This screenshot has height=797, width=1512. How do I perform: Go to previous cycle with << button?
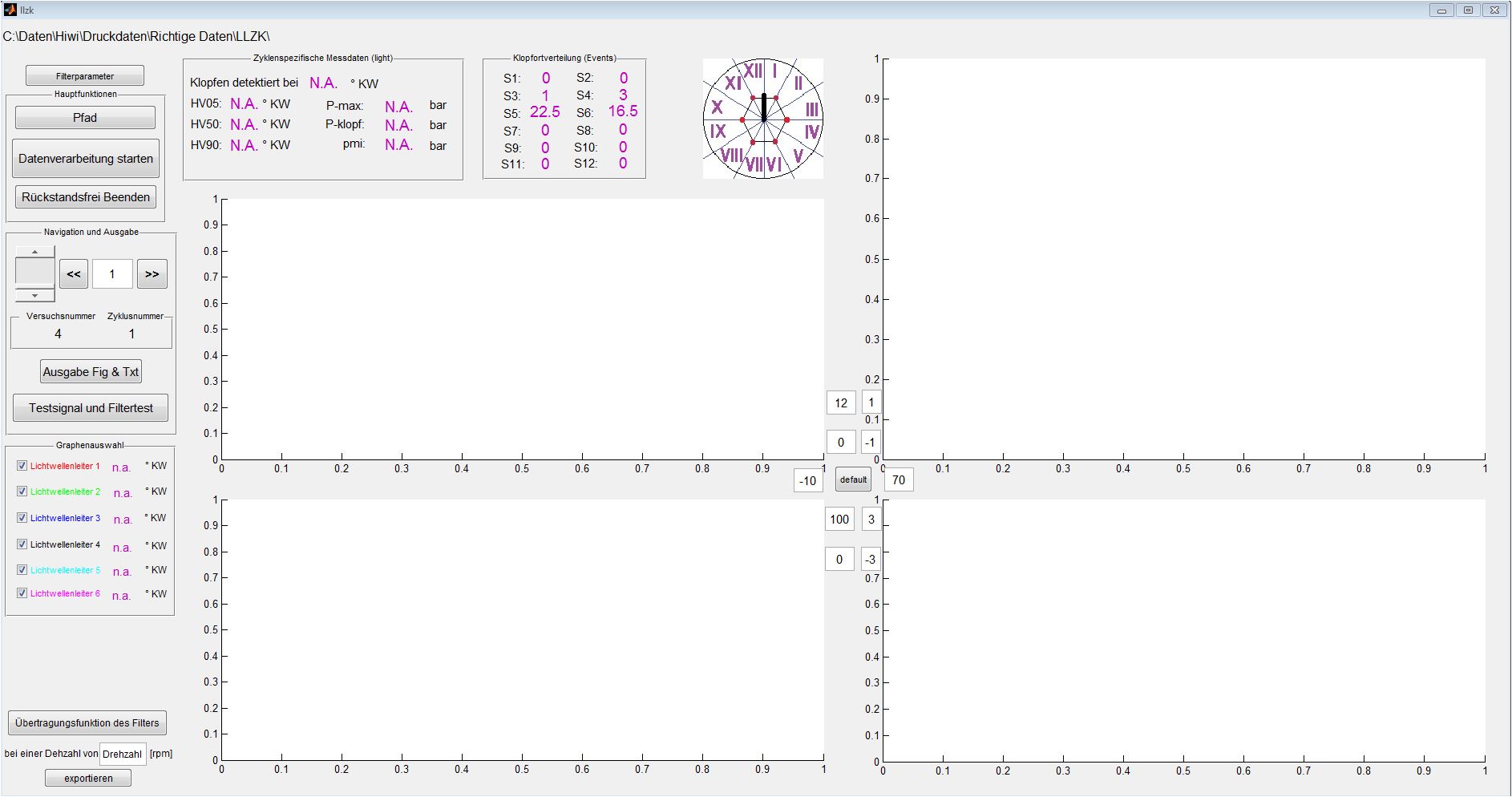[x=74, y=274]
